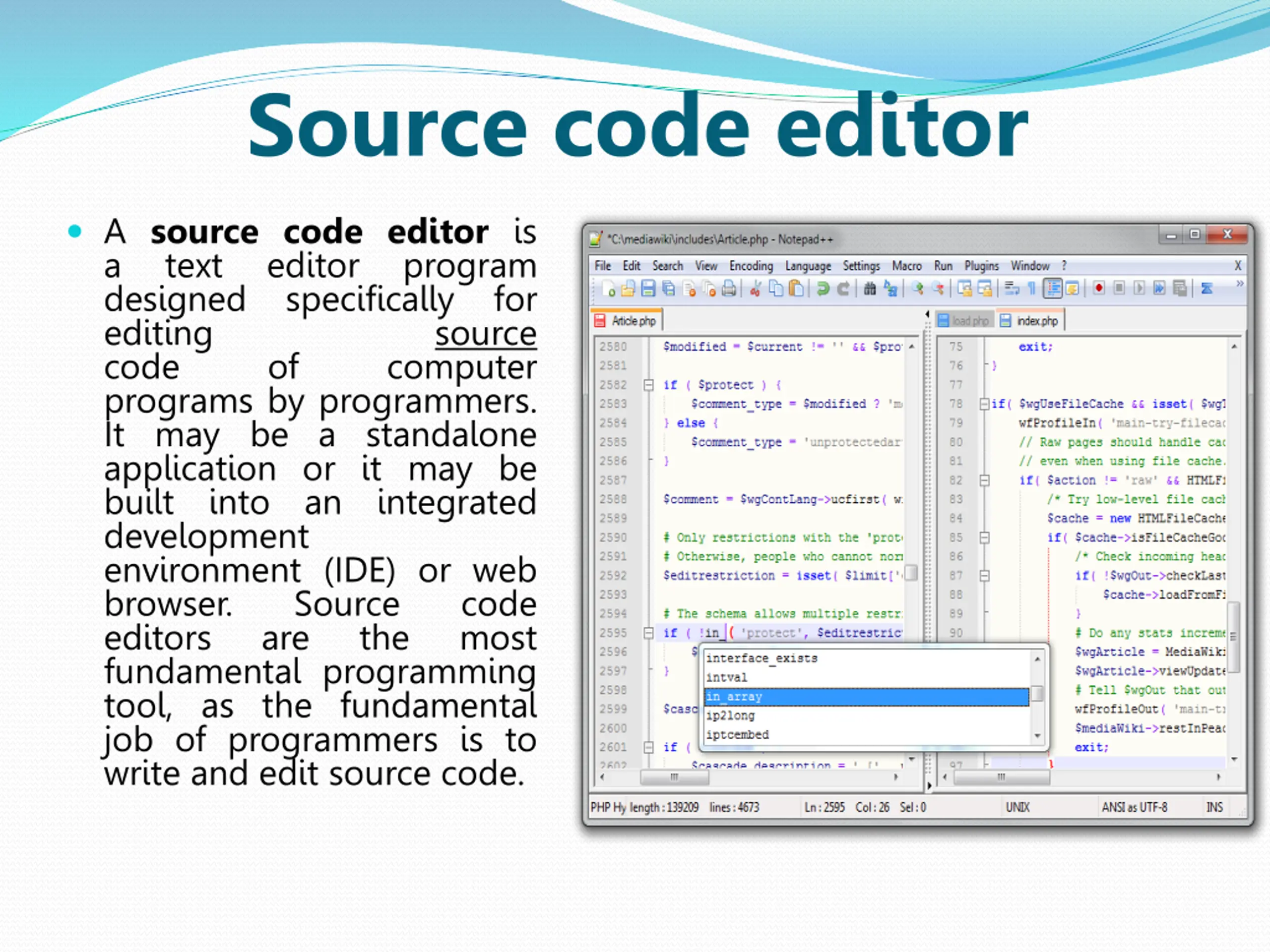Collapse the code fold at line 87

tap(985, 576)
